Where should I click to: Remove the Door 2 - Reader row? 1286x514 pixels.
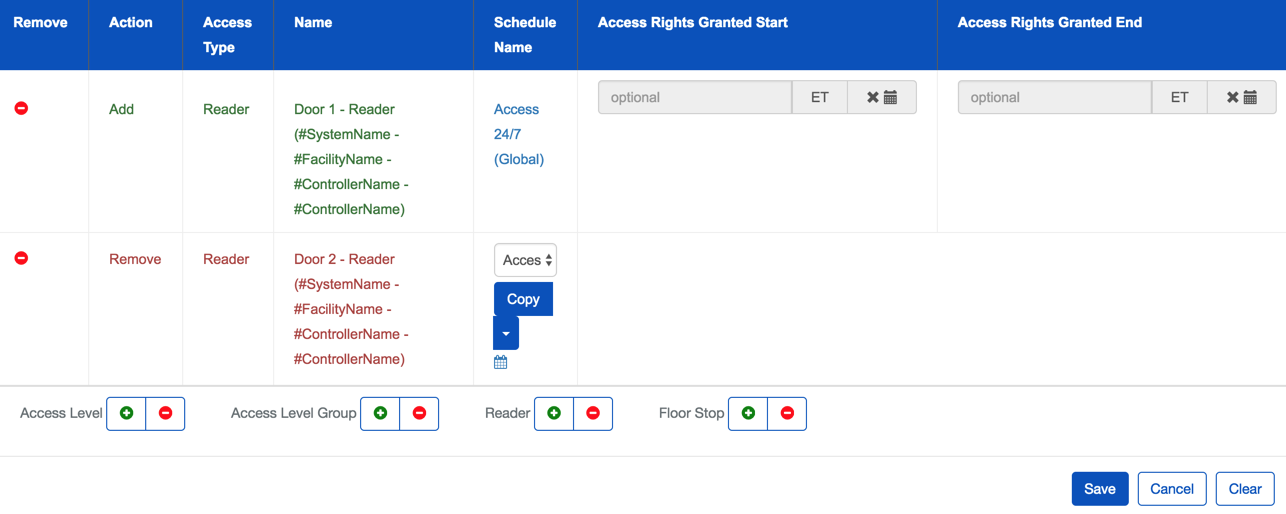pyautogui.click(x=21, y=258)
